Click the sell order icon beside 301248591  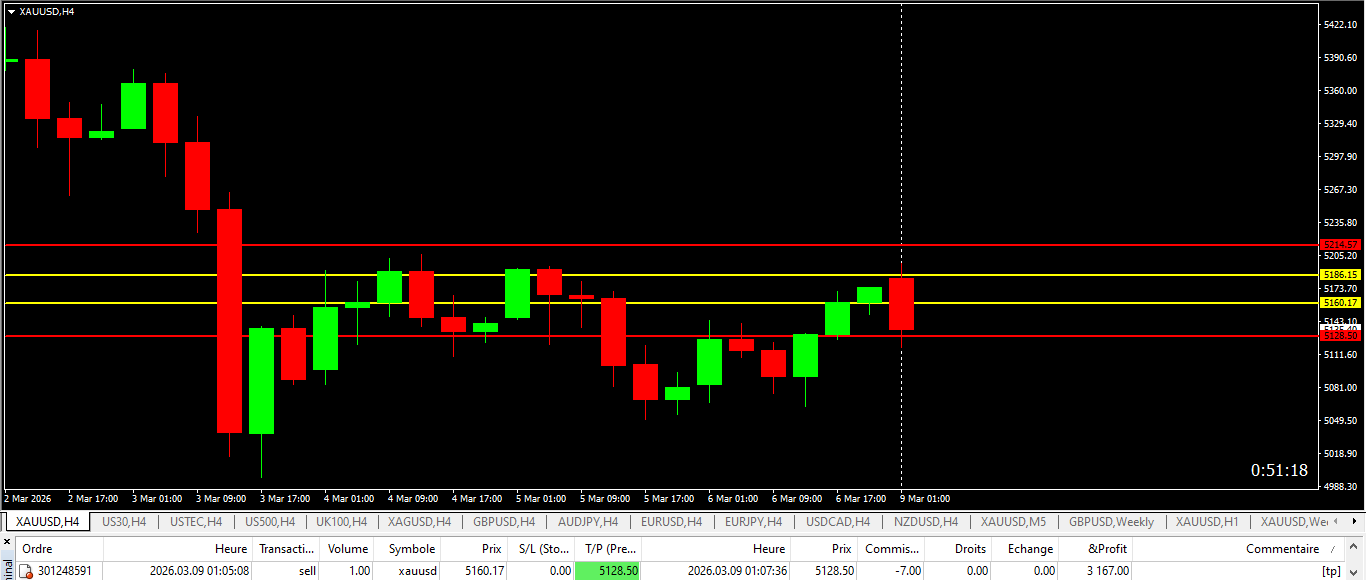[27, 571]
